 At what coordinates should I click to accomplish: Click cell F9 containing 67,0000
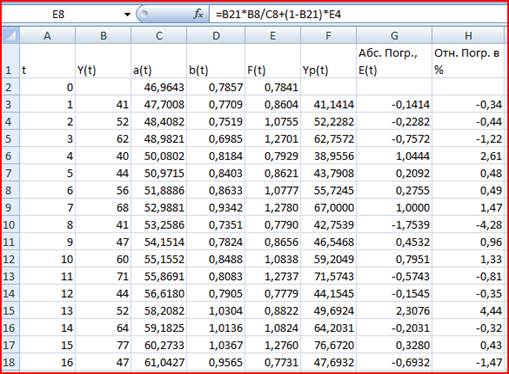[x=328, y=208]
